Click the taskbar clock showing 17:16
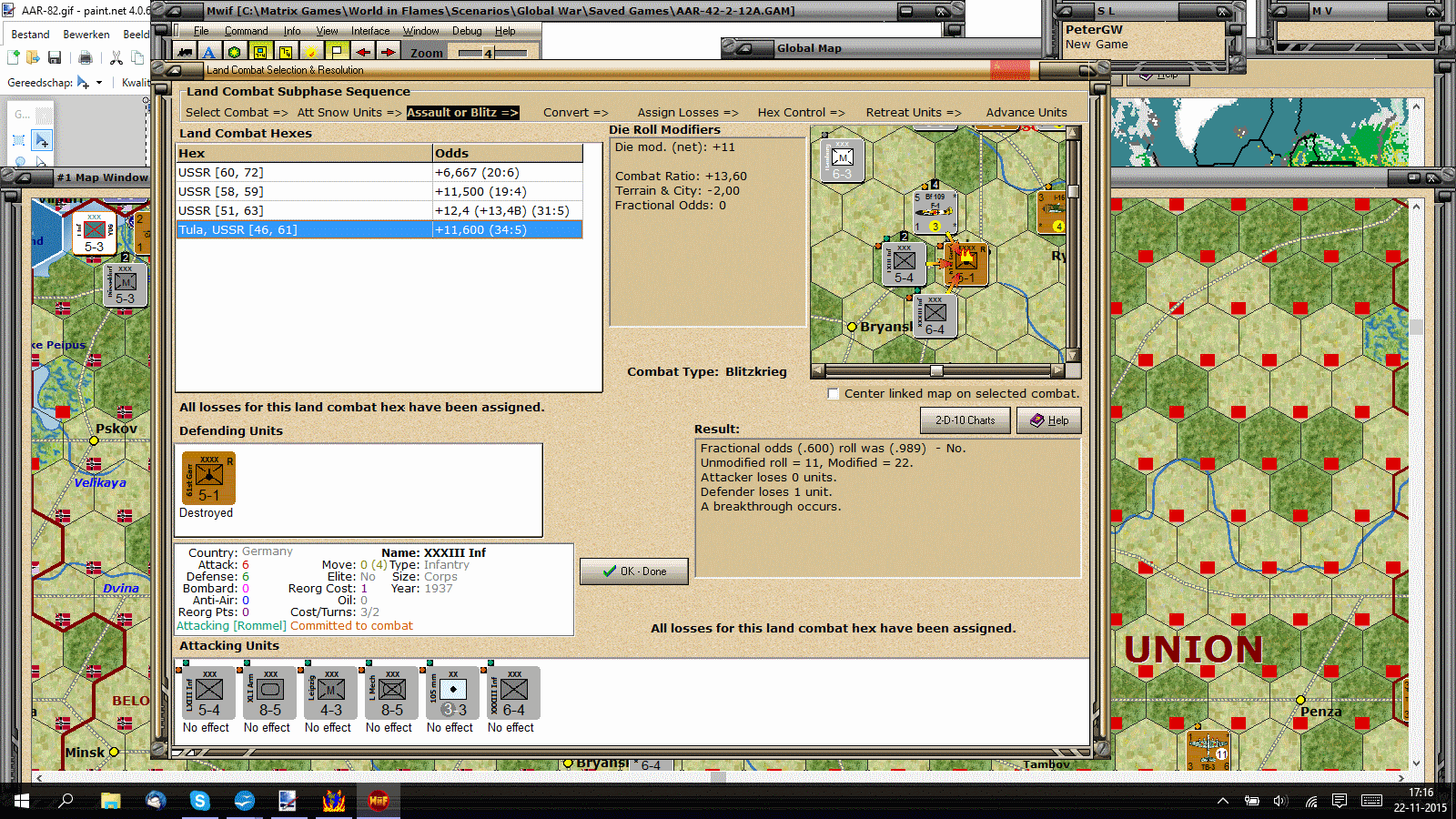 pyautogui.click(x=1421, y=800)
